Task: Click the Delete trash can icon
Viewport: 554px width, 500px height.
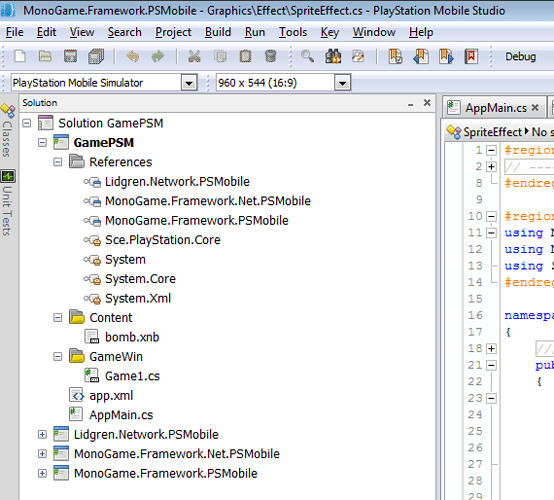Action: point(270,56)
